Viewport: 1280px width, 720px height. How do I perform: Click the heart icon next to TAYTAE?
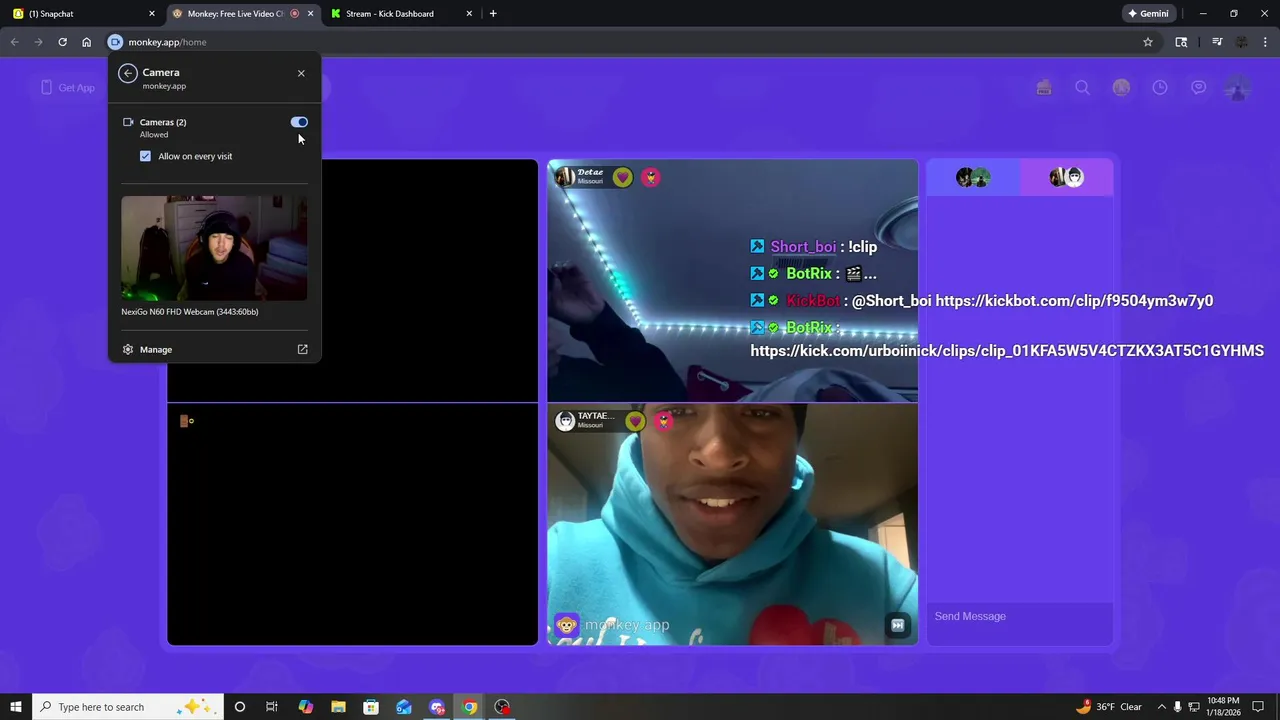tap(635, 421)
